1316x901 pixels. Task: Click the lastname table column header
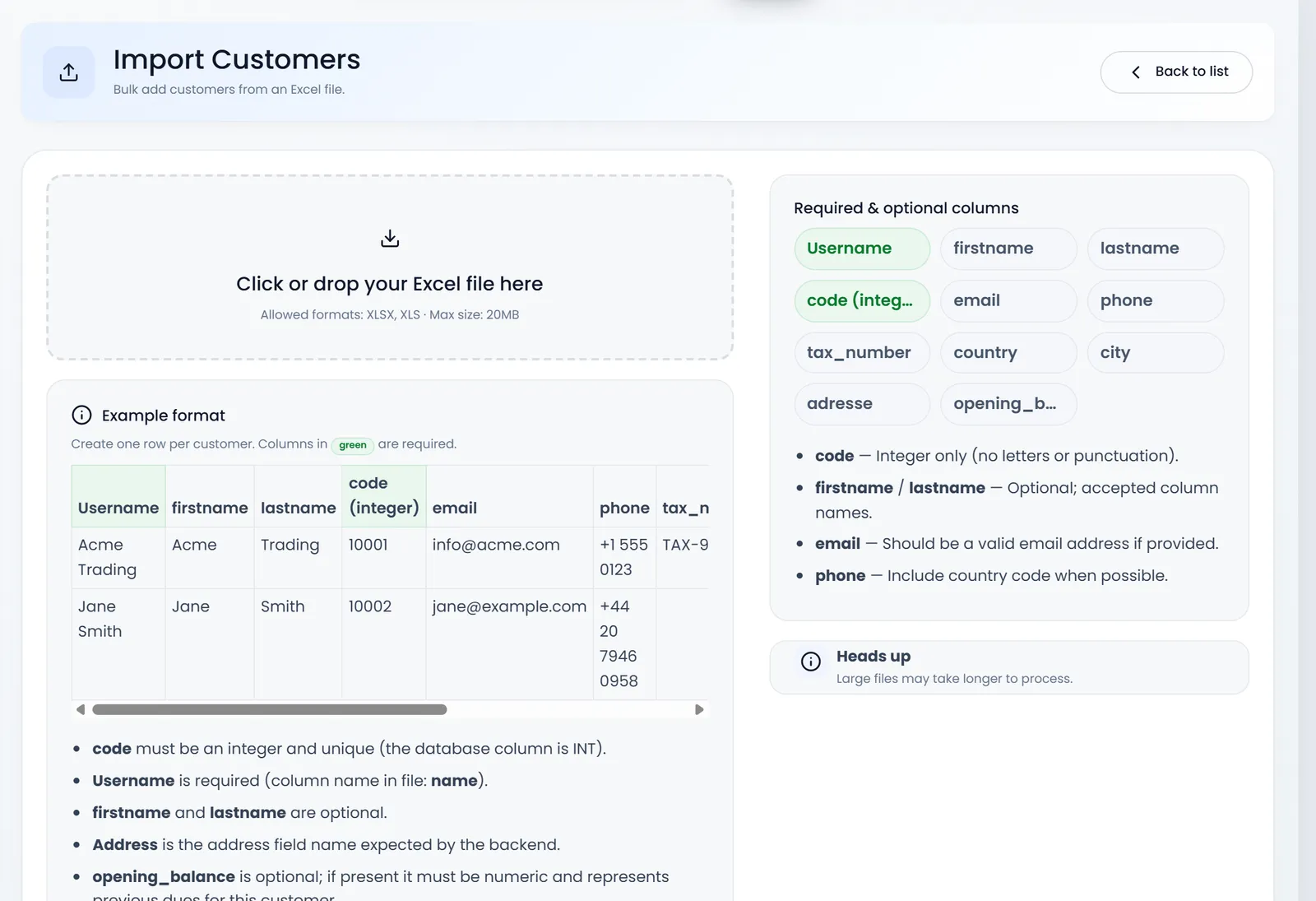(x=298, y=496)
